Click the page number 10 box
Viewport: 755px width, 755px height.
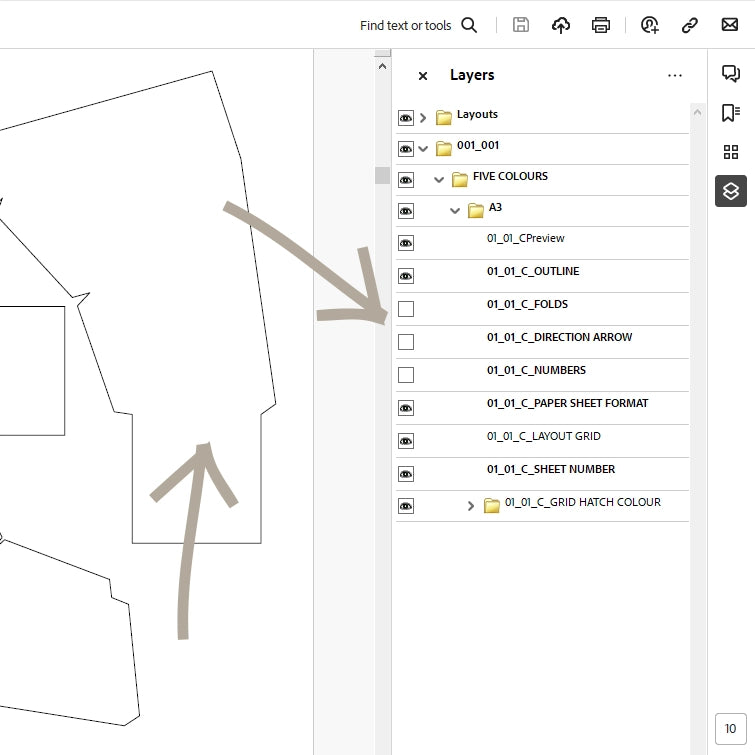731,729
